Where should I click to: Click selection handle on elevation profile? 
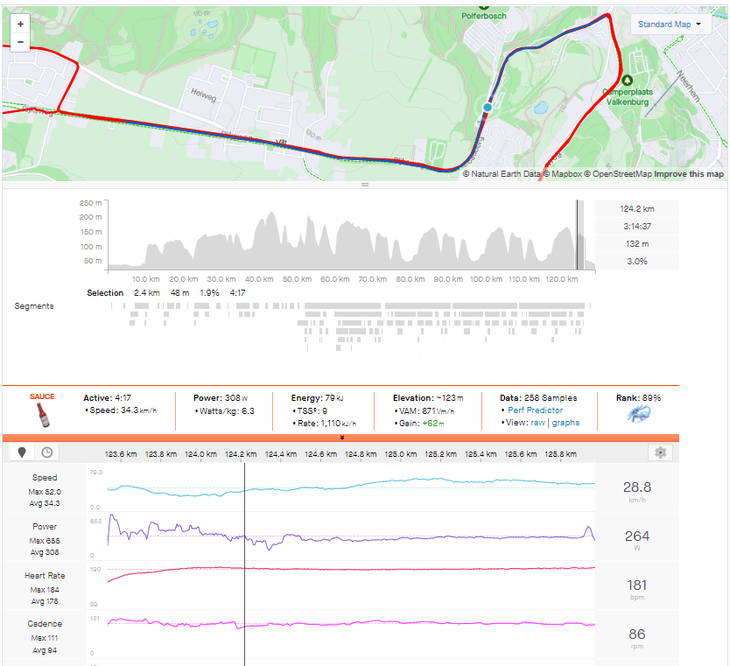pyautogui.click(x=578, y=235)
